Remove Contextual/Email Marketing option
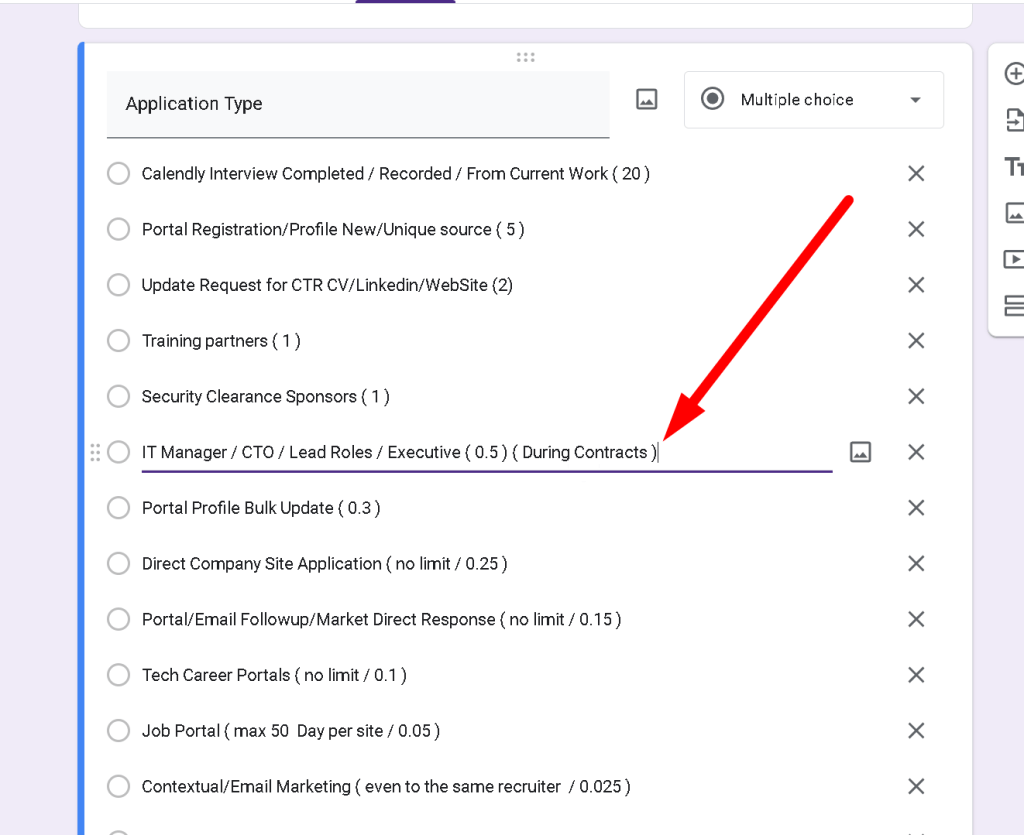1024x835 pixels. (916, 786)
